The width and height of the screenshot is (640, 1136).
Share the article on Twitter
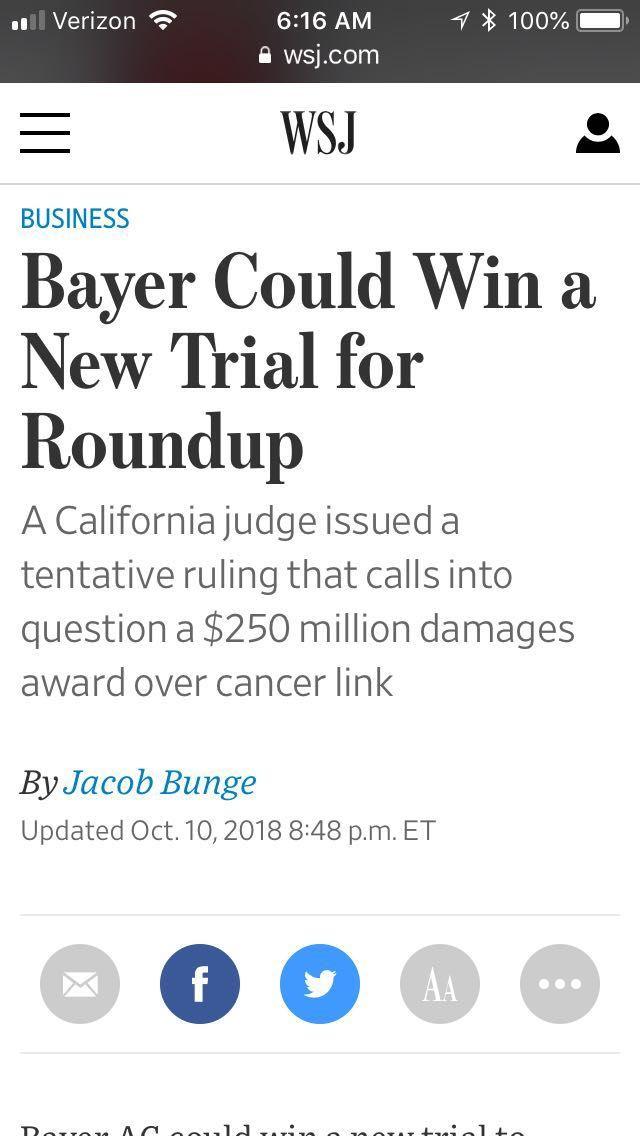click(x=320, y=984)
